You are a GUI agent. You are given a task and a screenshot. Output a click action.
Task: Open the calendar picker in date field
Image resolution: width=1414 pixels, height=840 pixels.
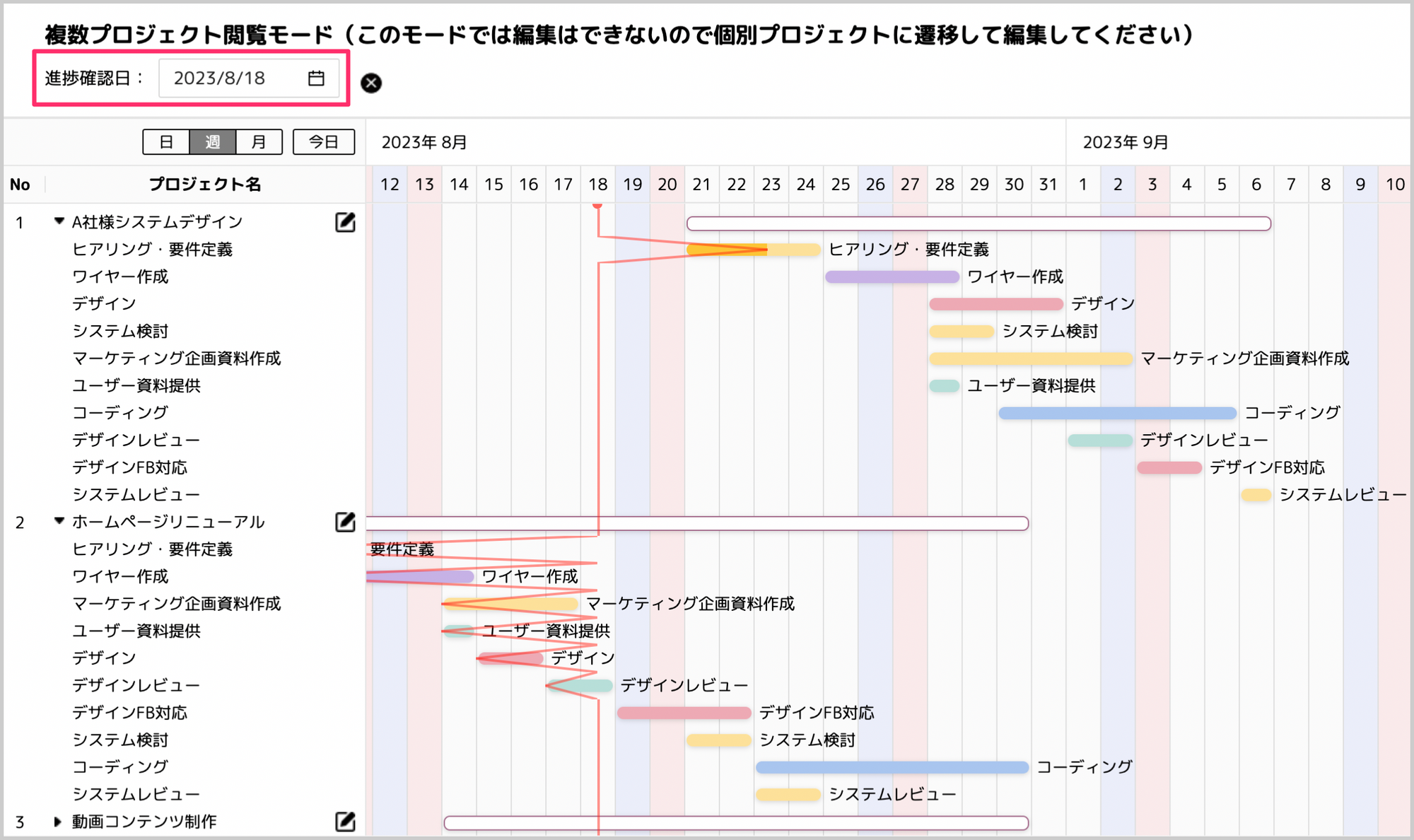point(316,78)
